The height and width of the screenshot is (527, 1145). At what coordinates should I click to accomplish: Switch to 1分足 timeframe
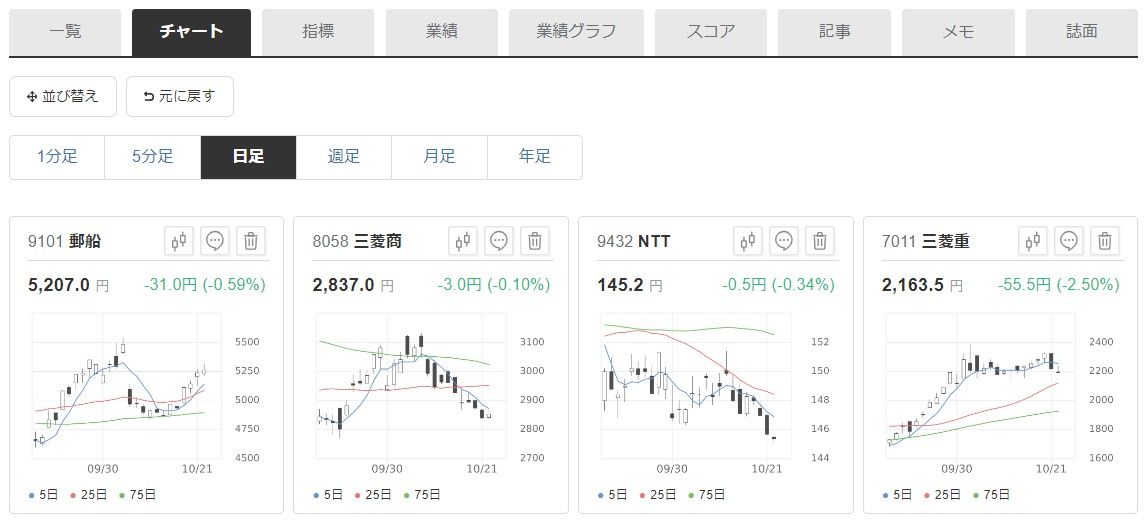(57, 157)
